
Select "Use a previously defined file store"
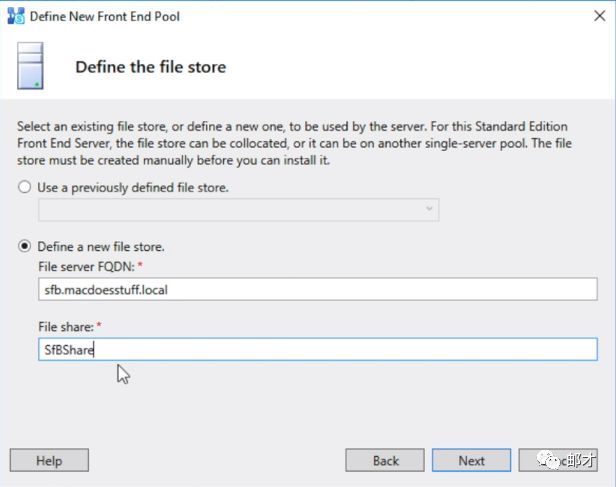click(x=24, y=187)
